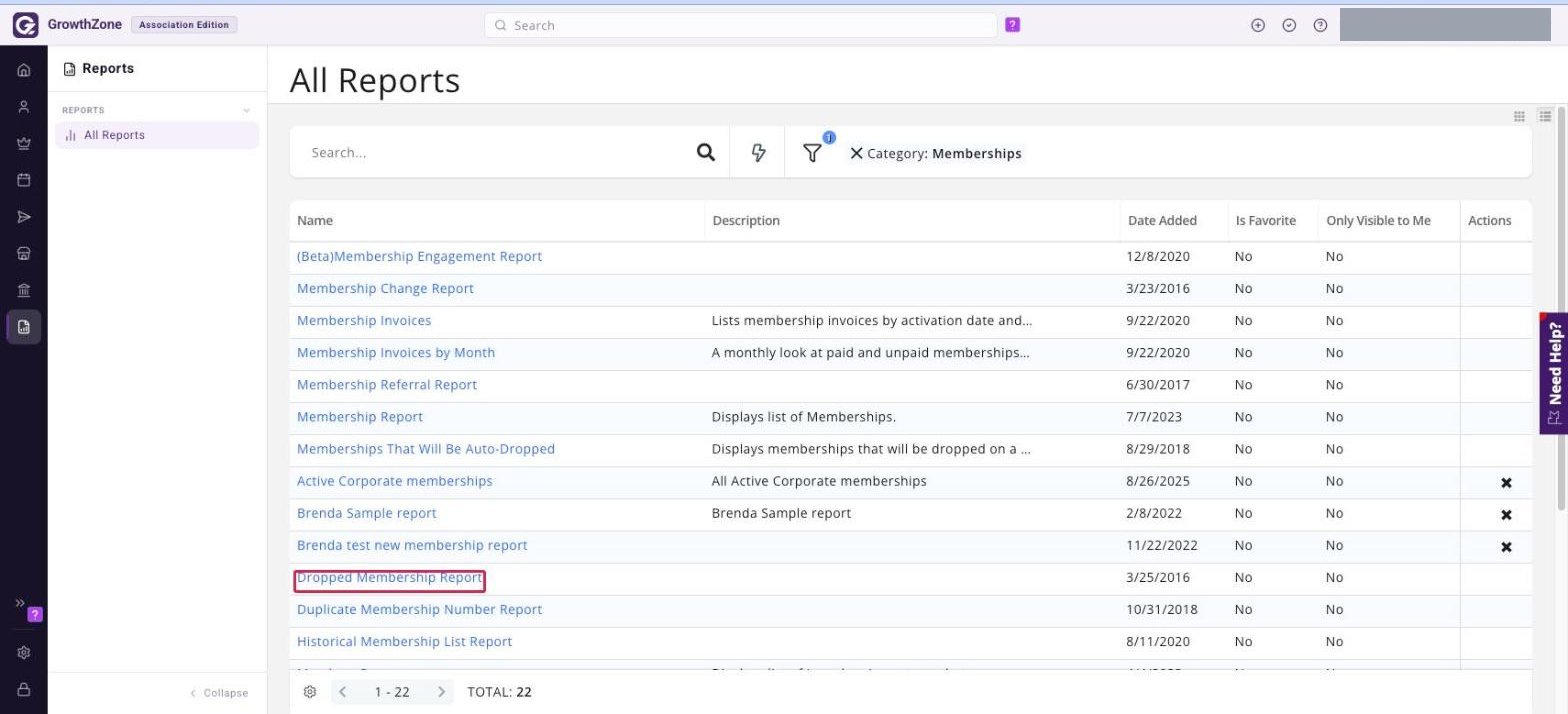This screenshot has height=714, width=1568.
Task: Open the Need Help? side tab
Action: tap(1553, 373)
